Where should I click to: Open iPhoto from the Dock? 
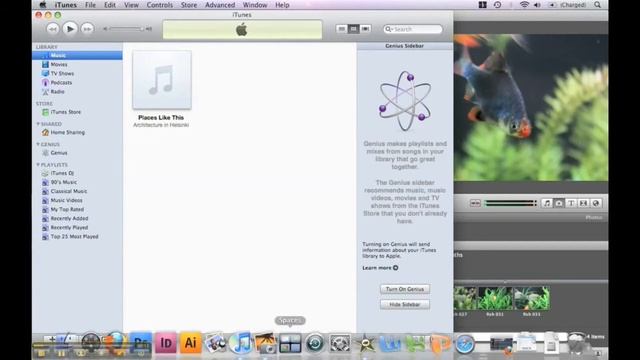(x=265, y=342)
